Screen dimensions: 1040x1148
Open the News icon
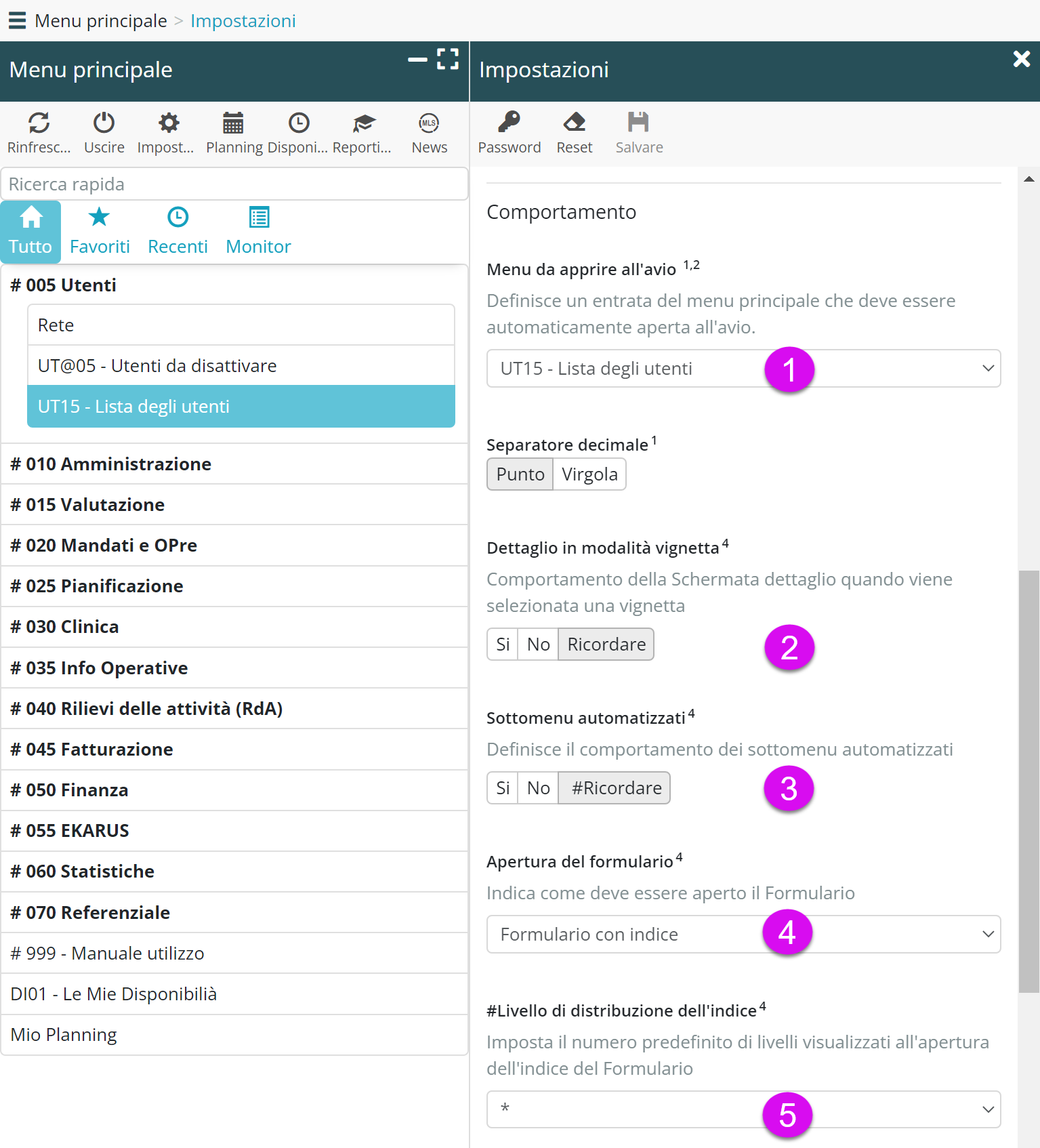[x=429, y=123]
